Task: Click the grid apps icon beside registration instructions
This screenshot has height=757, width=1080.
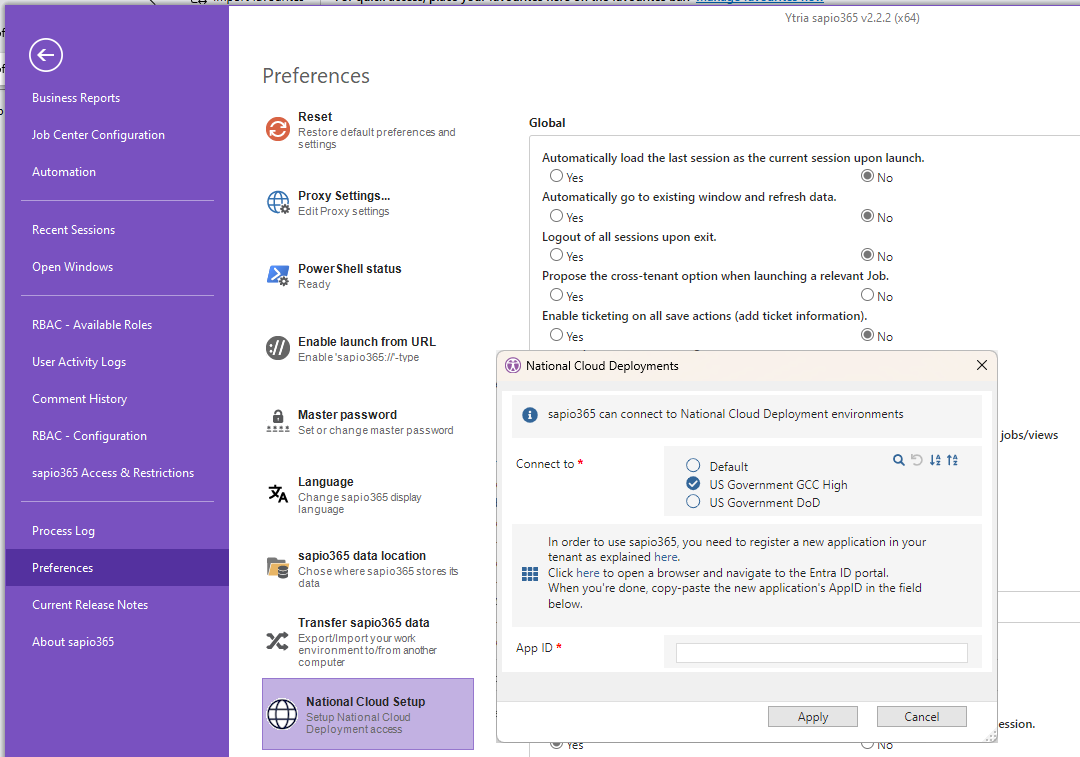Action: (530, 574)
